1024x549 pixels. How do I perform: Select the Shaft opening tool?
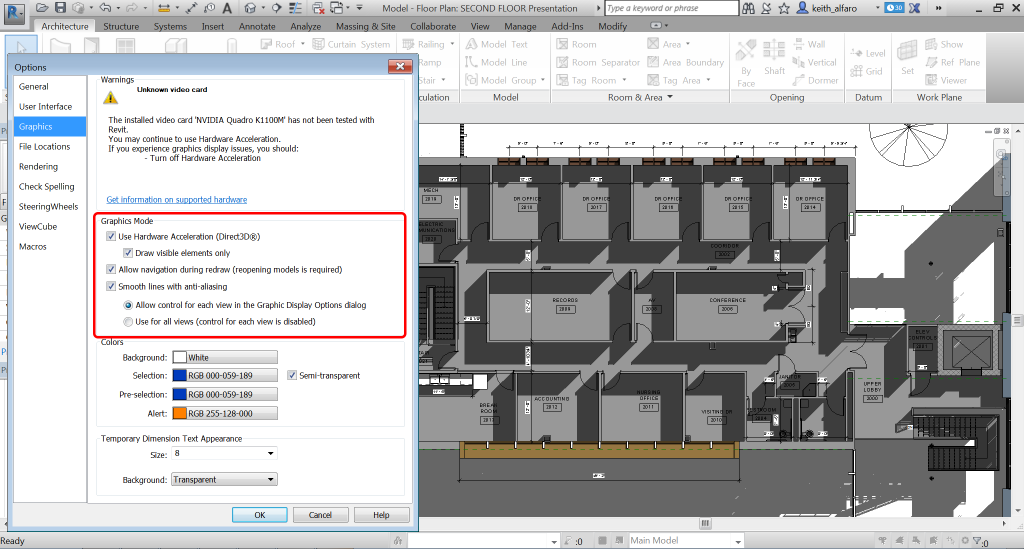(774, 54)
